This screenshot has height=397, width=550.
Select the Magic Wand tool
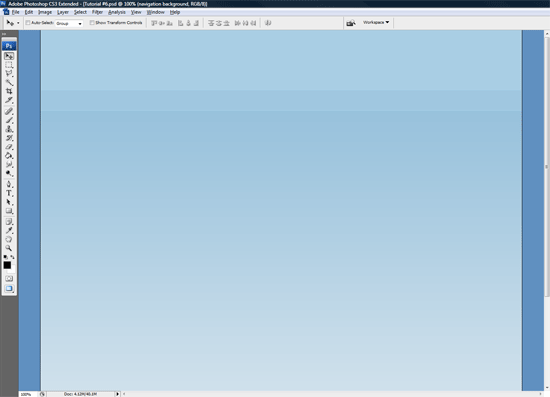pos(9,83)
